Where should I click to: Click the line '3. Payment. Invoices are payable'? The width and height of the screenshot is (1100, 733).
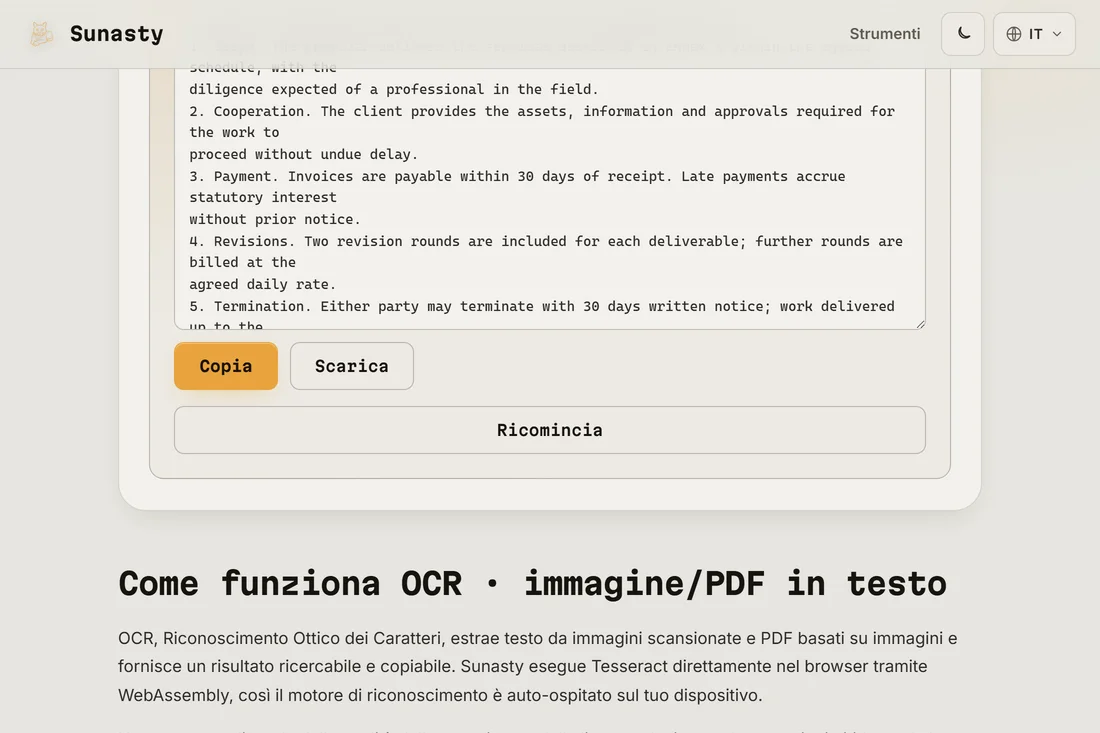coord(517,176)
